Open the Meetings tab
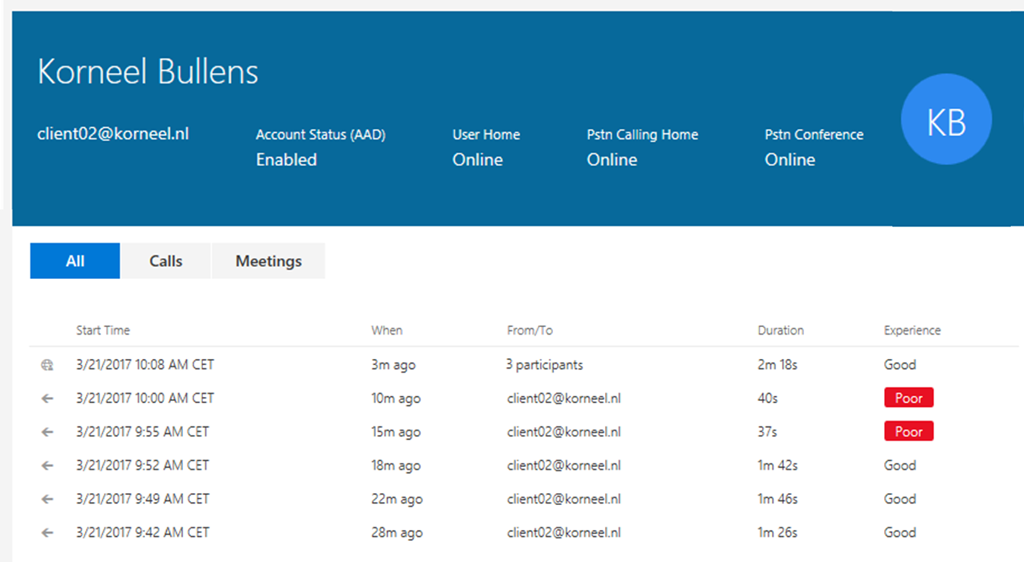The width and height of the screenshot is (1024, 562). (268, 261)
